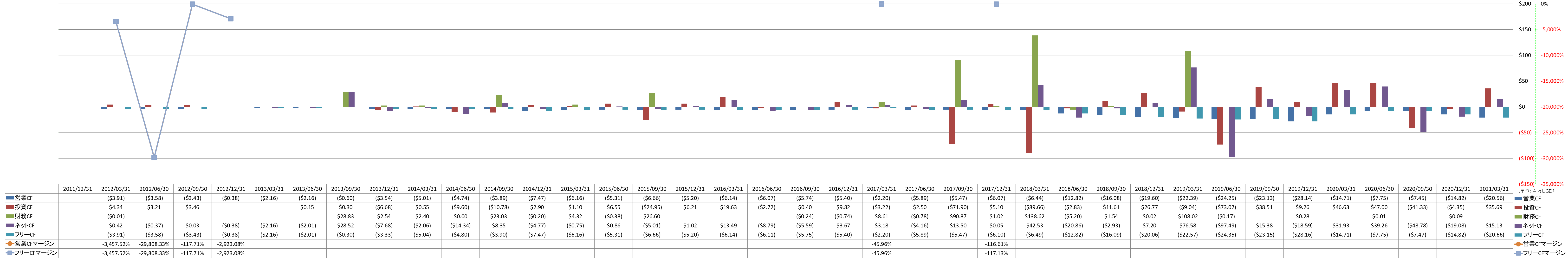Click the $76.58 cell

[x=1188, y=225]
